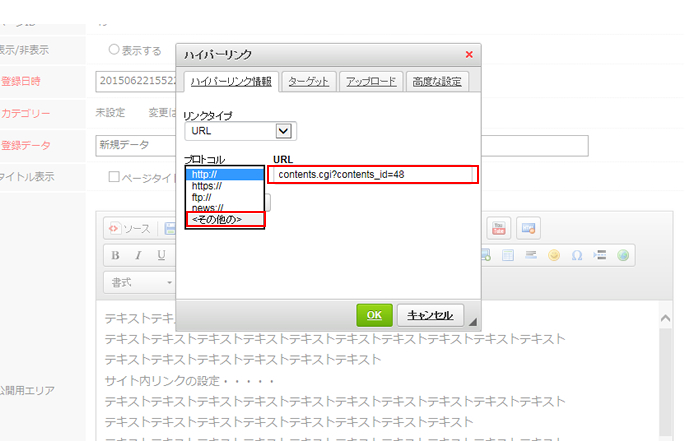Insert a special character using the Omega icon
Image resolution: width=685 pixels, height=441 pixels.
[576, 255]
